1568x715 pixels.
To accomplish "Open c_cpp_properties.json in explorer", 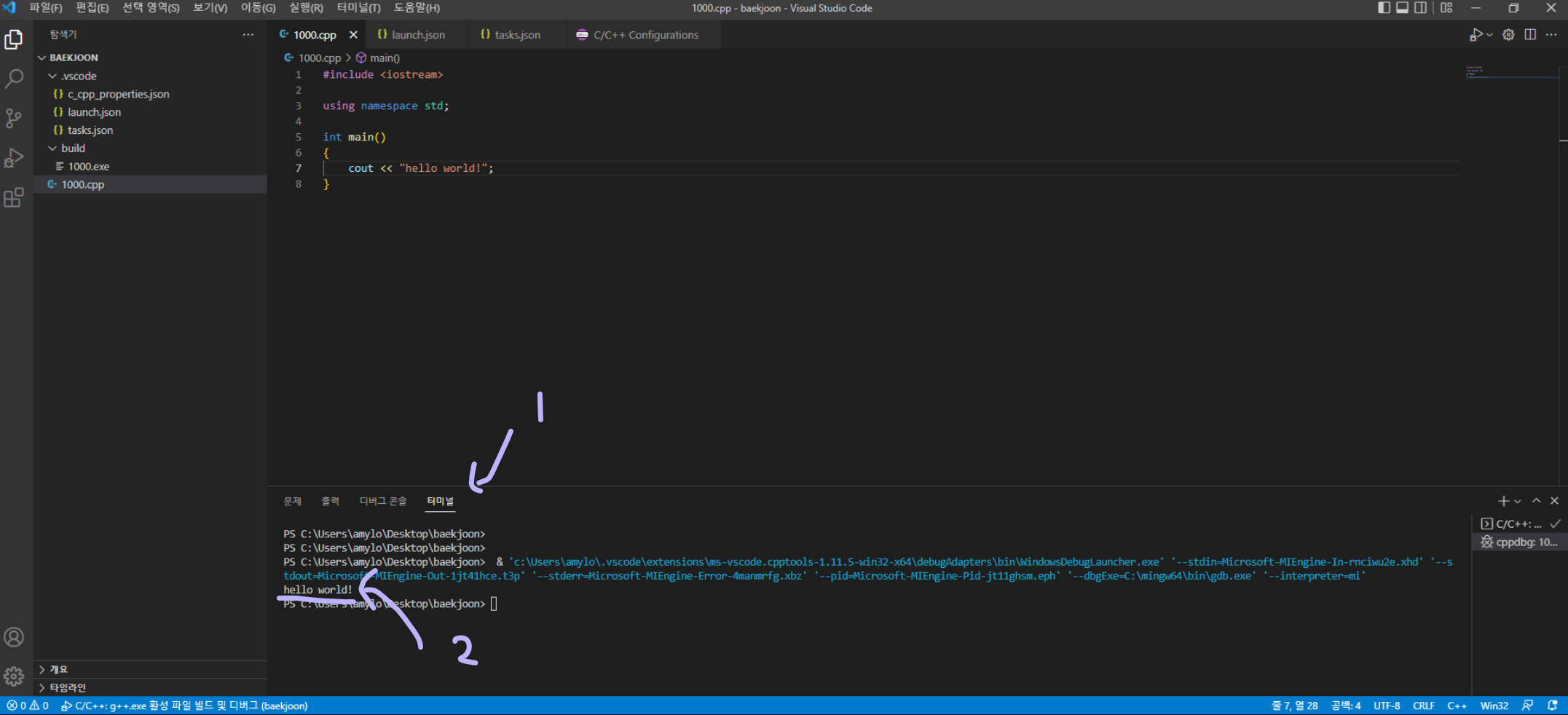I will click(150, 94).
